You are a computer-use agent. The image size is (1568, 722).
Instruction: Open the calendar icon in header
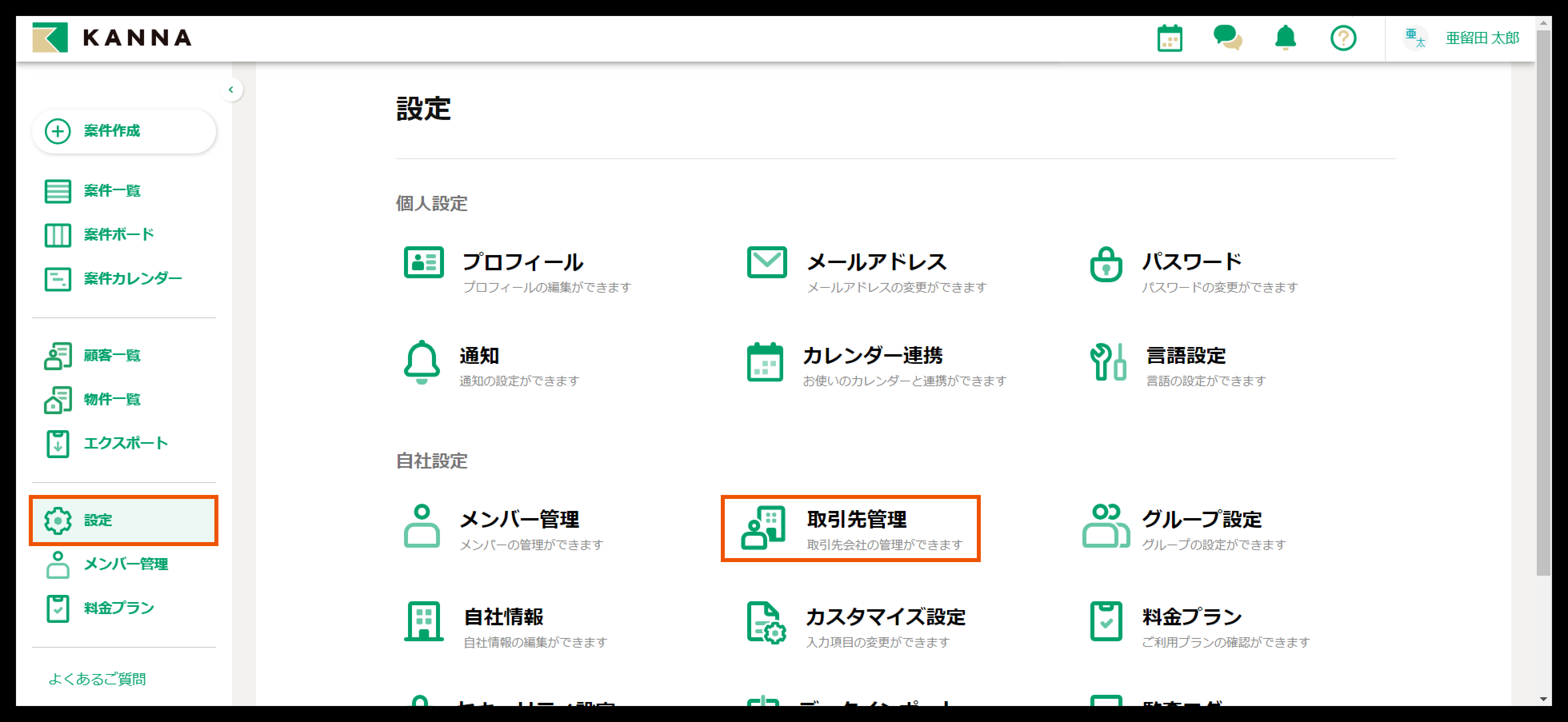[1169, 38]
